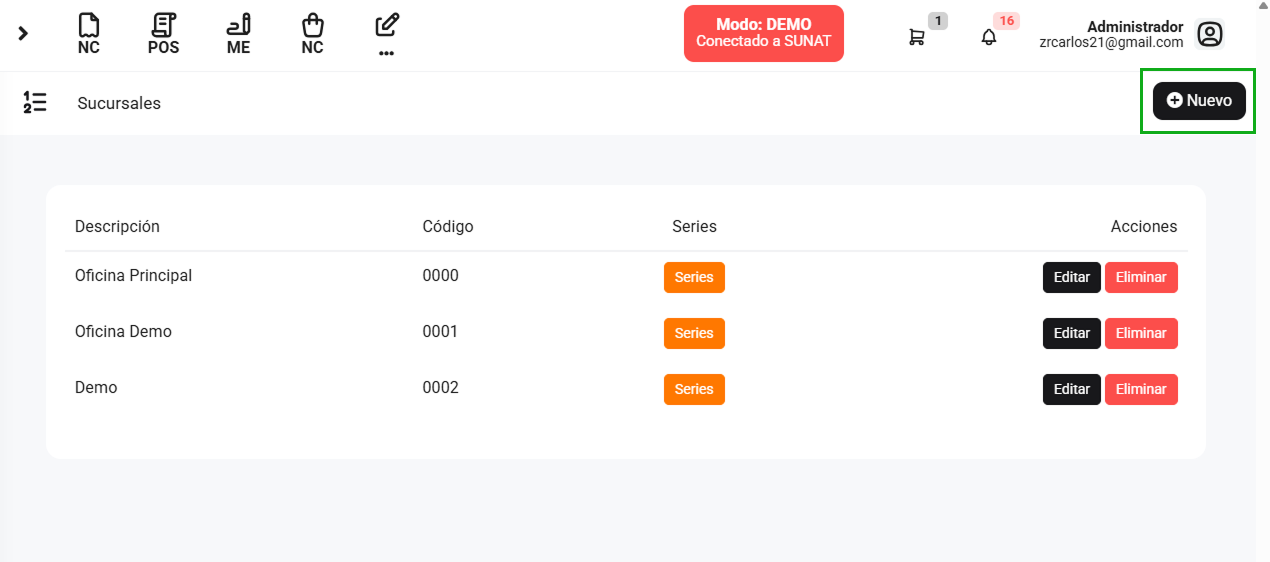Click the scrollbar up arrow

click(1262, 6)
